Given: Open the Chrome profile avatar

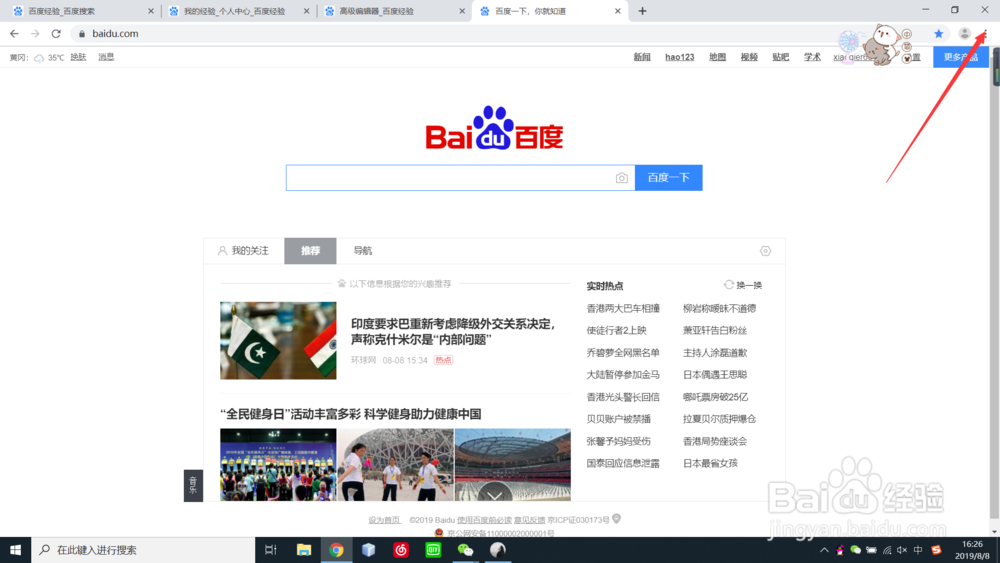Looking at the screenshot, I should (x=964, y=33).
